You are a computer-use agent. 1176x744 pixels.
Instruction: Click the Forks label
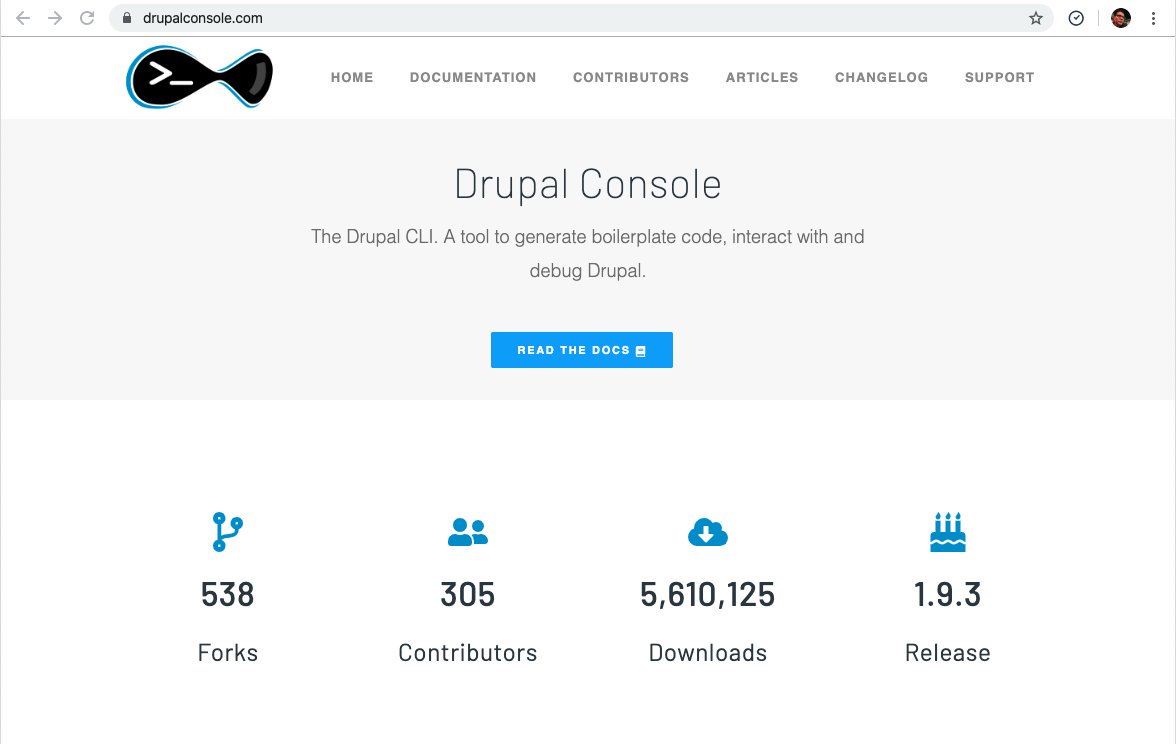pos(228,652)
